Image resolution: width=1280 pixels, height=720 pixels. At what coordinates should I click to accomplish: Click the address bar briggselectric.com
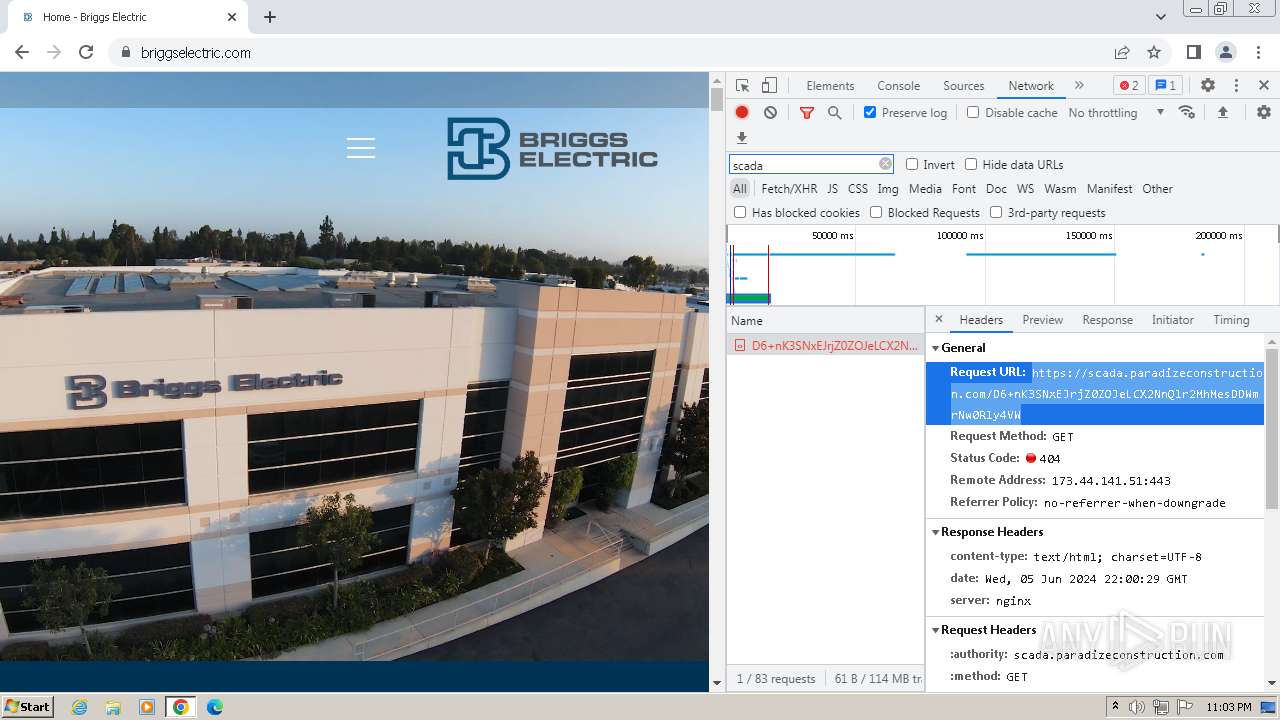click(x=196, y=53)
